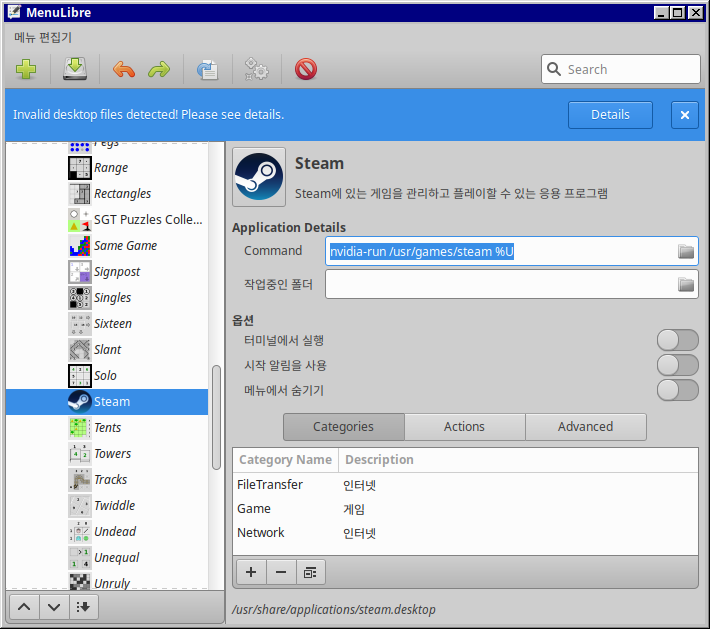Click the 메뉴 편집기 subtitle text
This screenshot has height=629, width=710.
point(43,38)
